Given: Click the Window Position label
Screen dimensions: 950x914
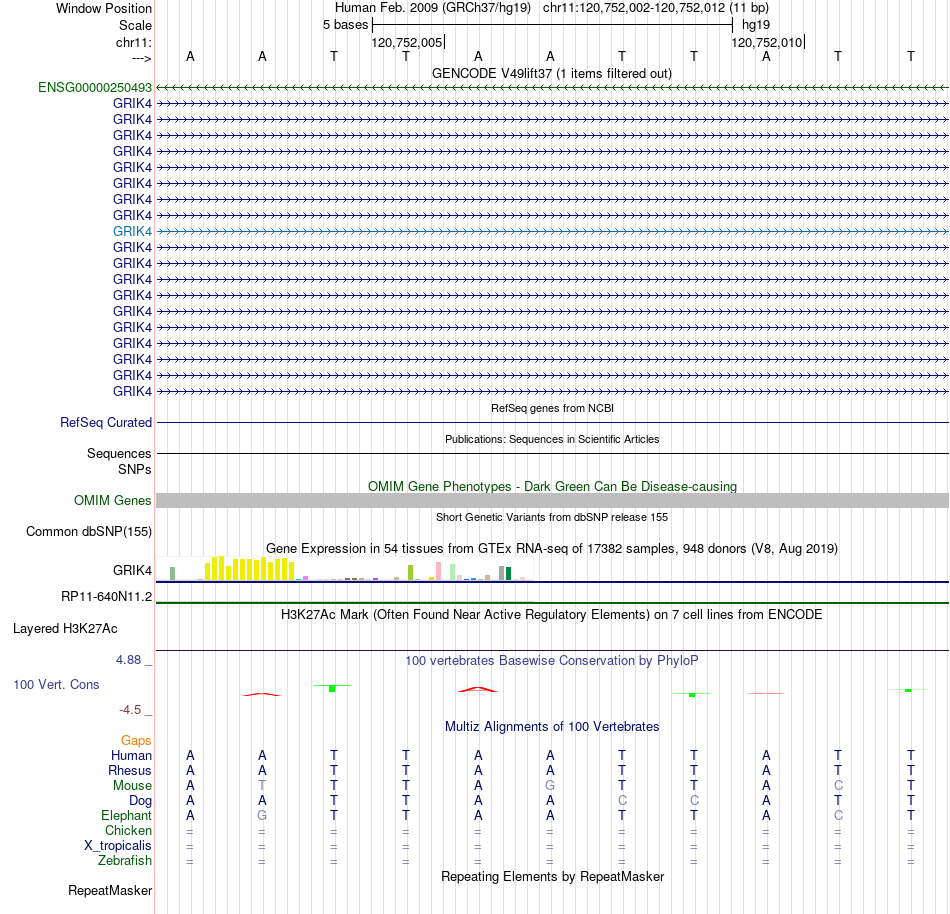Looking at the screenshot, I should pyautogui.click(x=104, y=8).
